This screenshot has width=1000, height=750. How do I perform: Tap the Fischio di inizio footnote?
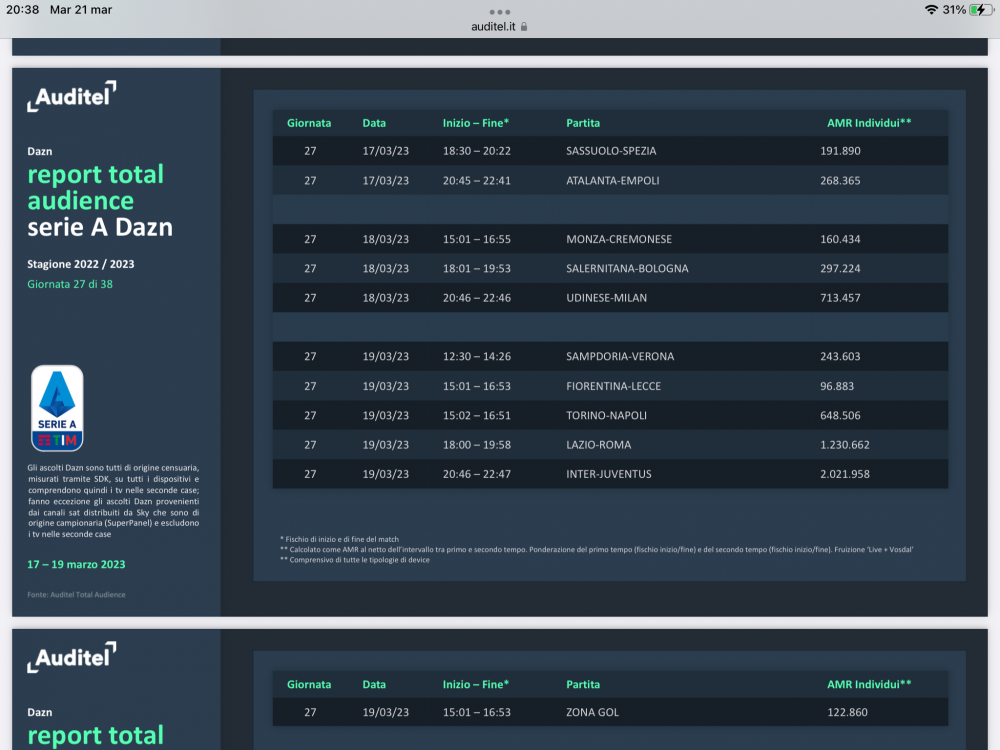tap(339, 539)
